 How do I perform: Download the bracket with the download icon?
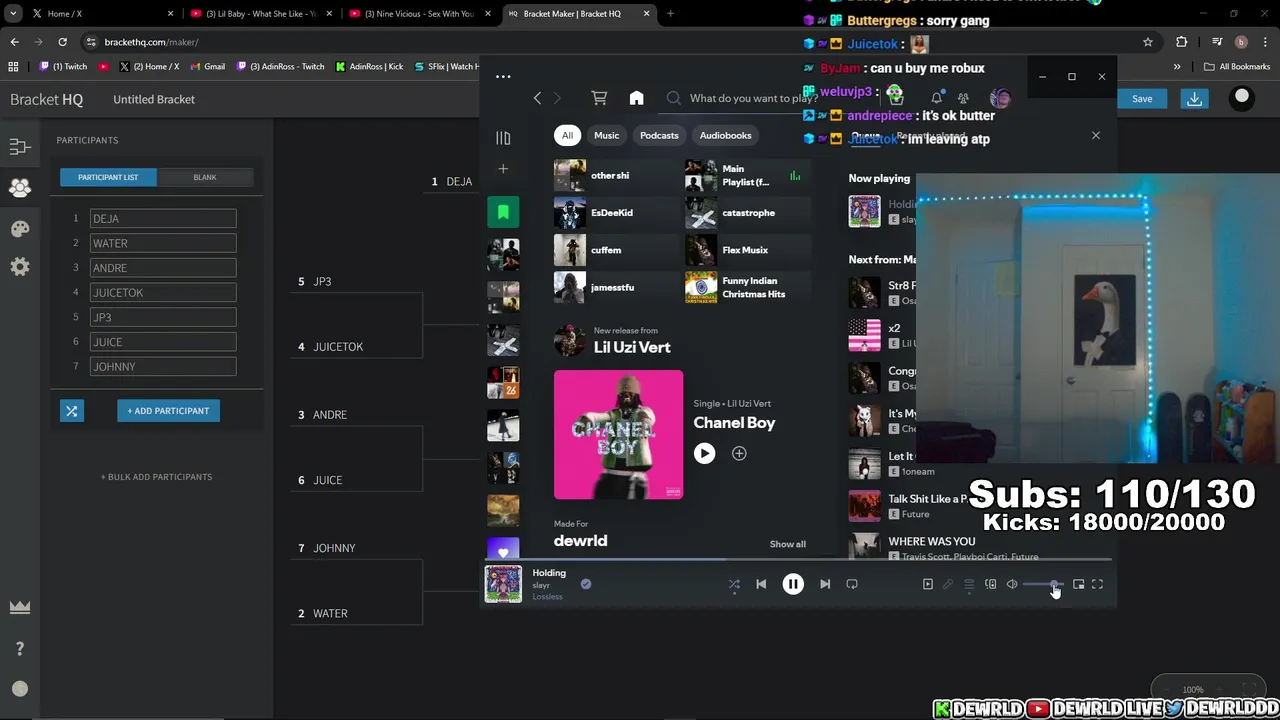pyautogui.click(x=1194, y=99)
